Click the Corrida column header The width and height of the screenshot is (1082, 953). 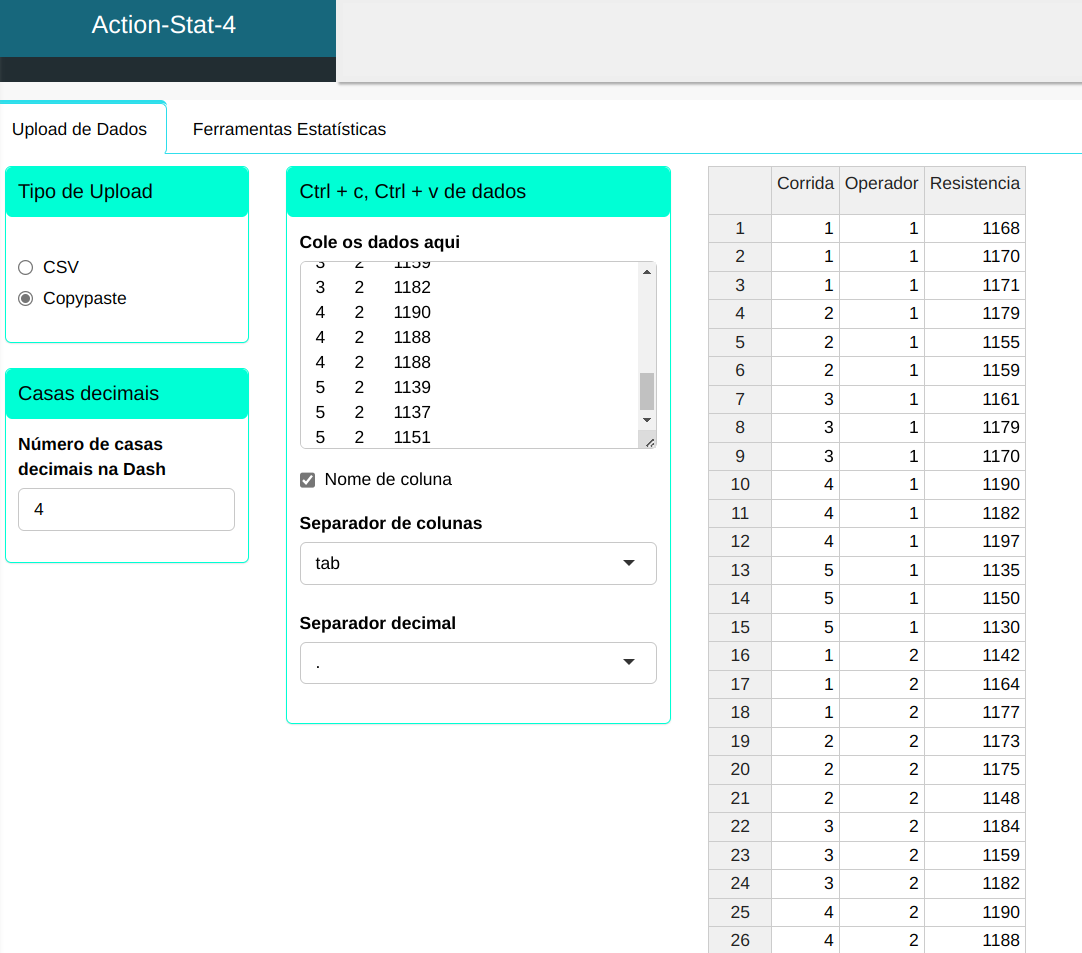pyautogui.click(x=805, y=184)
